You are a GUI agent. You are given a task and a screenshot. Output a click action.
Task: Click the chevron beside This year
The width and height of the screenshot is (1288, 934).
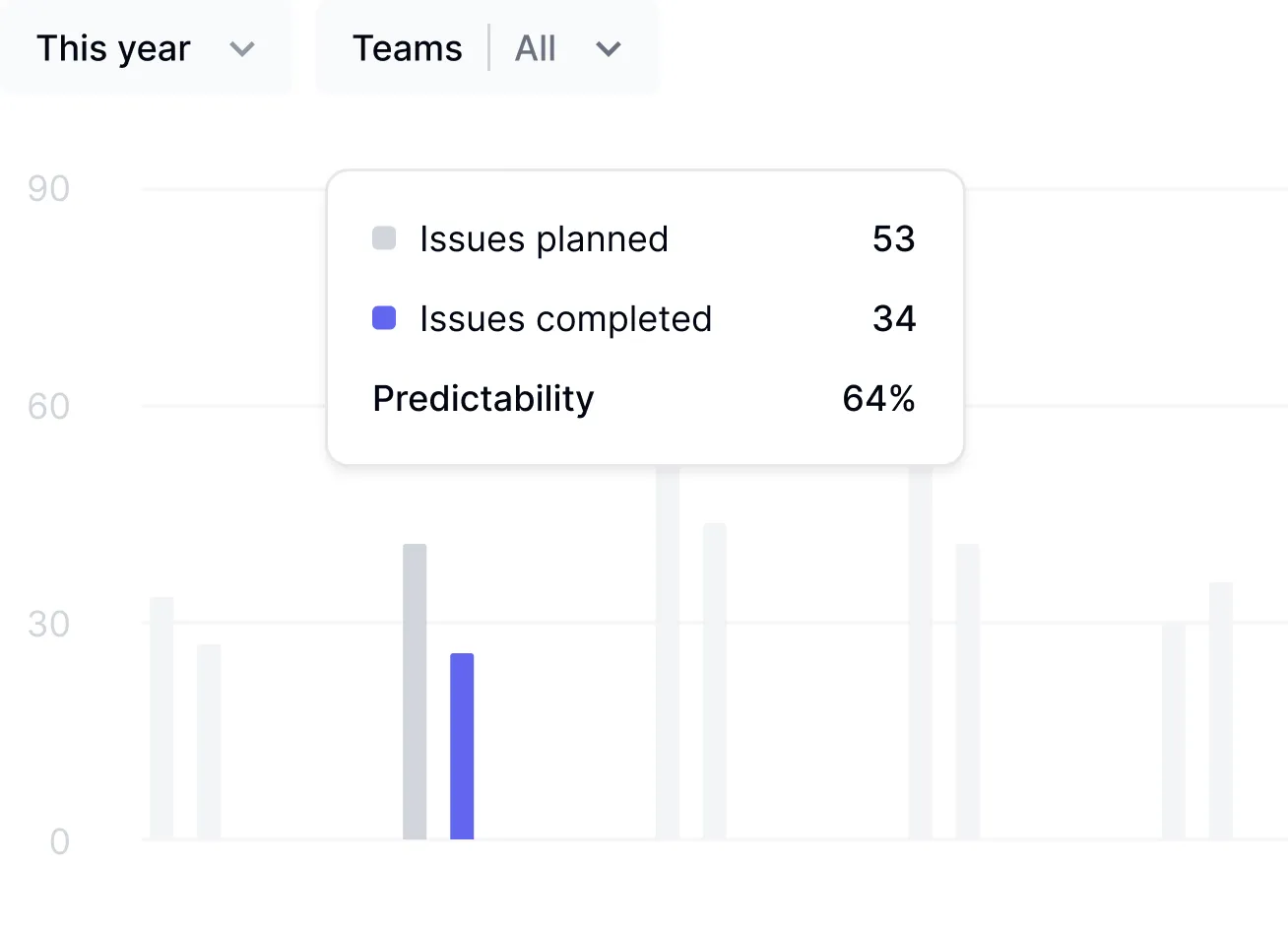click(242, 49)
